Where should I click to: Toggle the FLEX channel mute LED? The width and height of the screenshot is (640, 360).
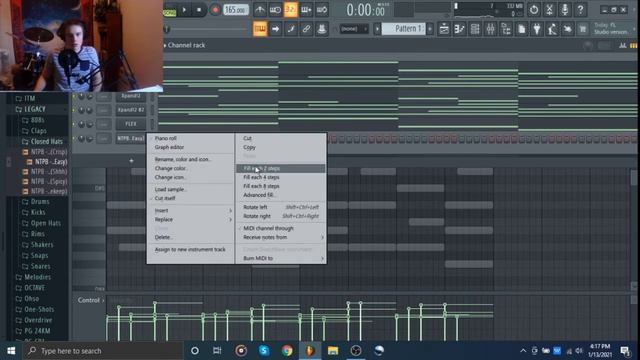(x=74, y=124)
